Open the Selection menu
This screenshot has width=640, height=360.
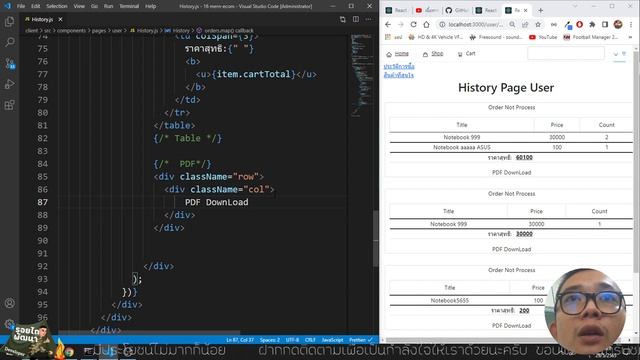click(x=57, y=6)
